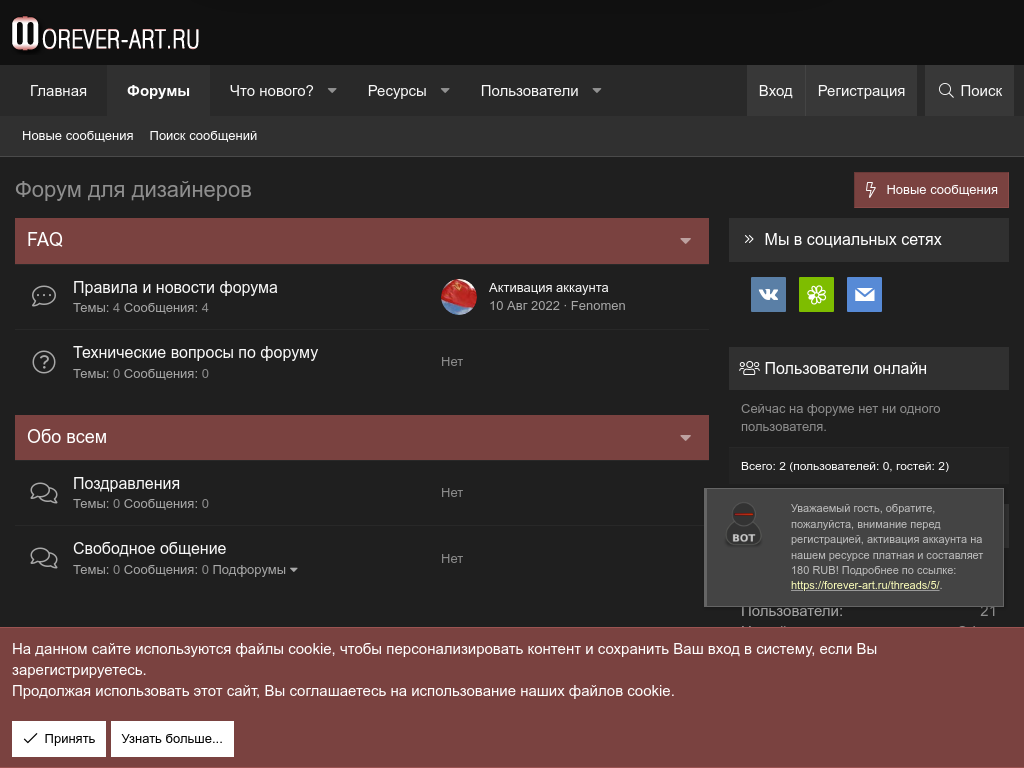
Task: Click the Fenomen username link
Action: [x=598, y=306]
